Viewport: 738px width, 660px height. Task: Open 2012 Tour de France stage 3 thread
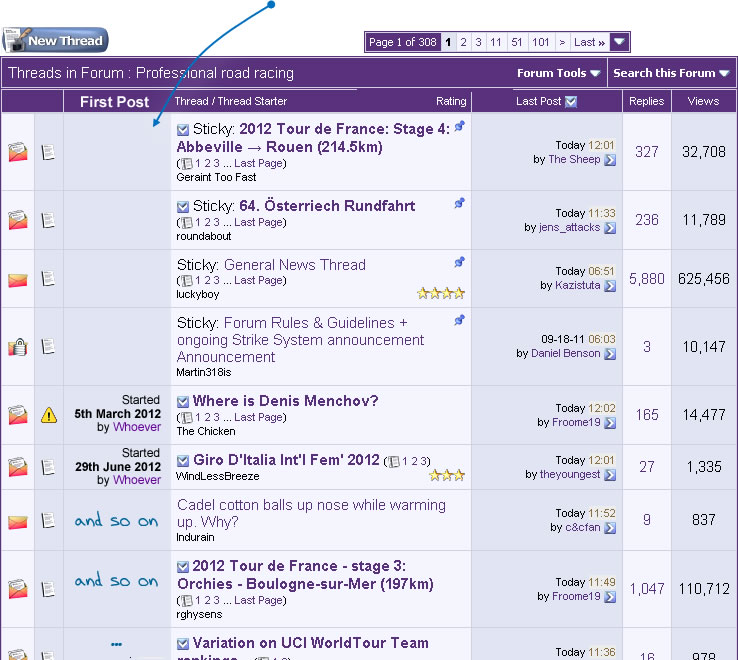tap(305, 575)
